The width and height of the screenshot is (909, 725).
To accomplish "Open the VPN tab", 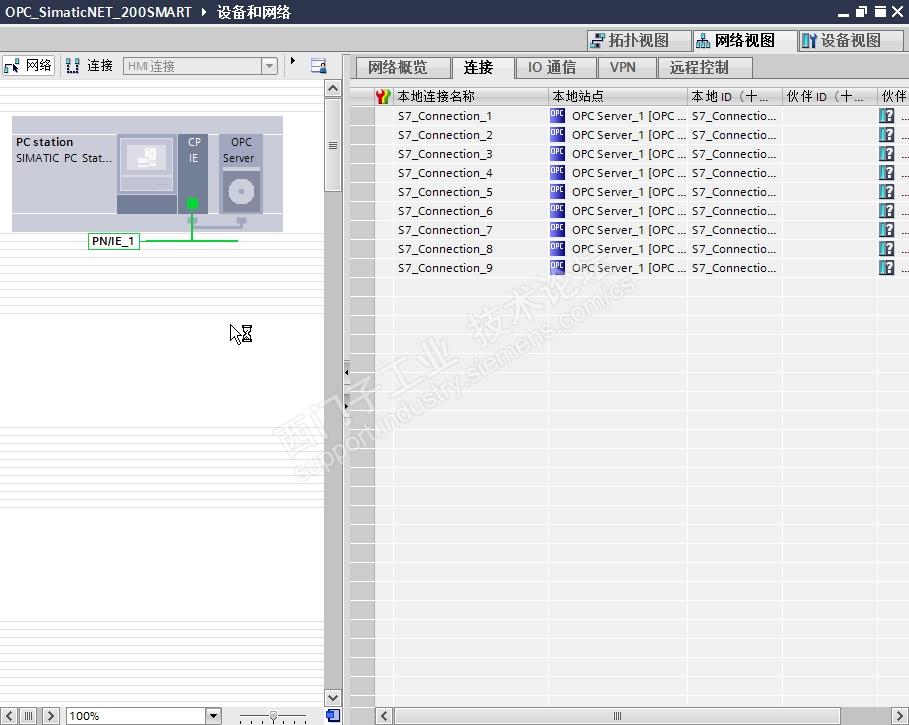I will (x=627, y=68).
